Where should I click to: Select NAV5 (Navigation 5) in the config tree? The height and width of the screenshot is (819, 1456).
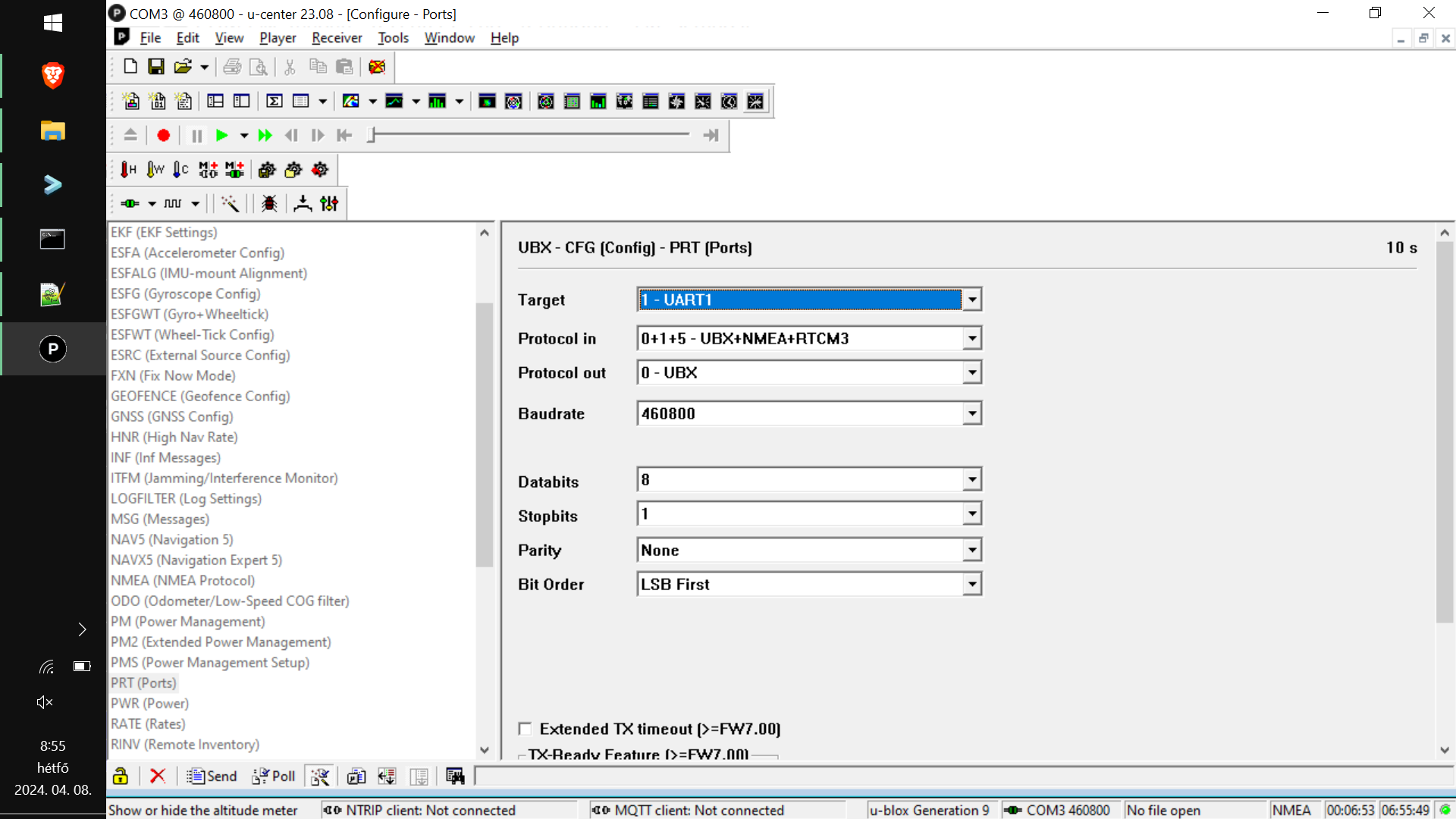click(x=172, y=539)
